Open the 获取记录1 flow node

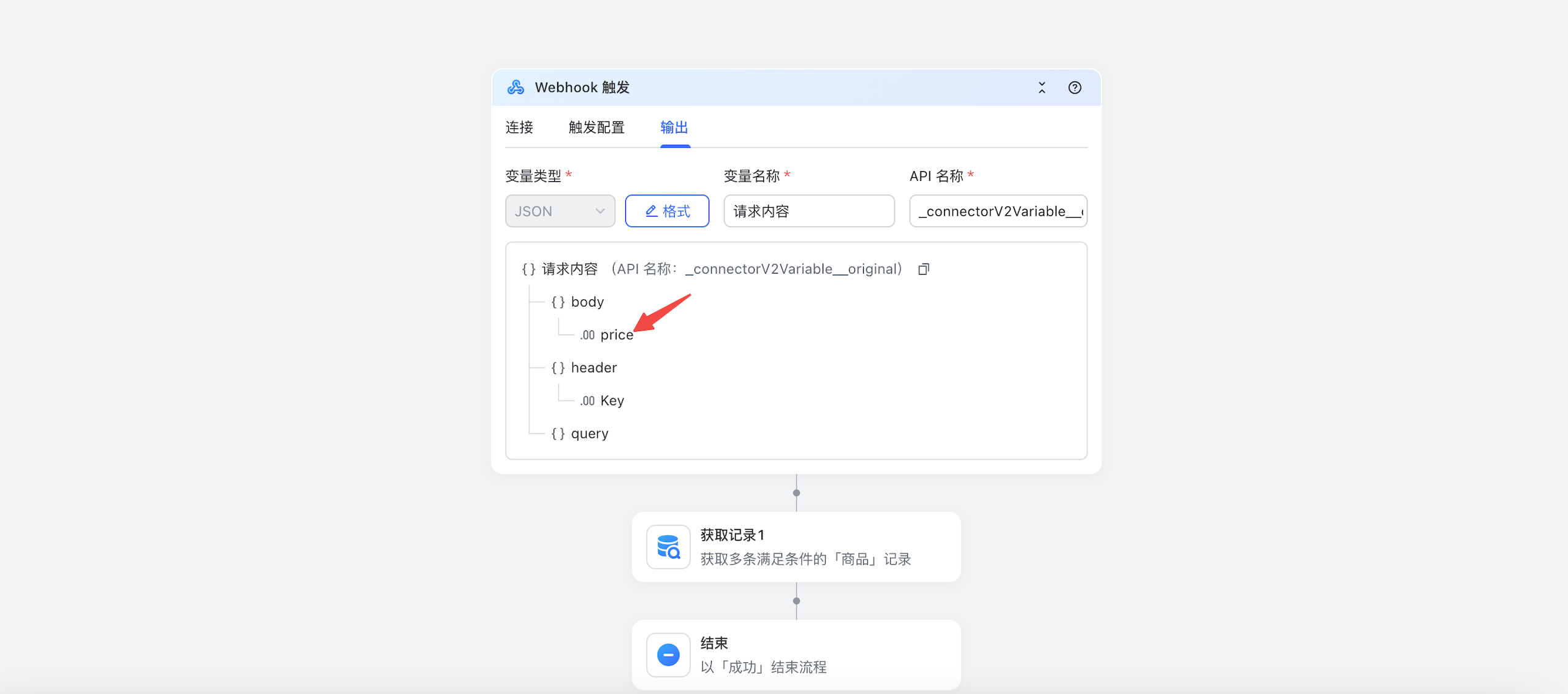point(796,546)
